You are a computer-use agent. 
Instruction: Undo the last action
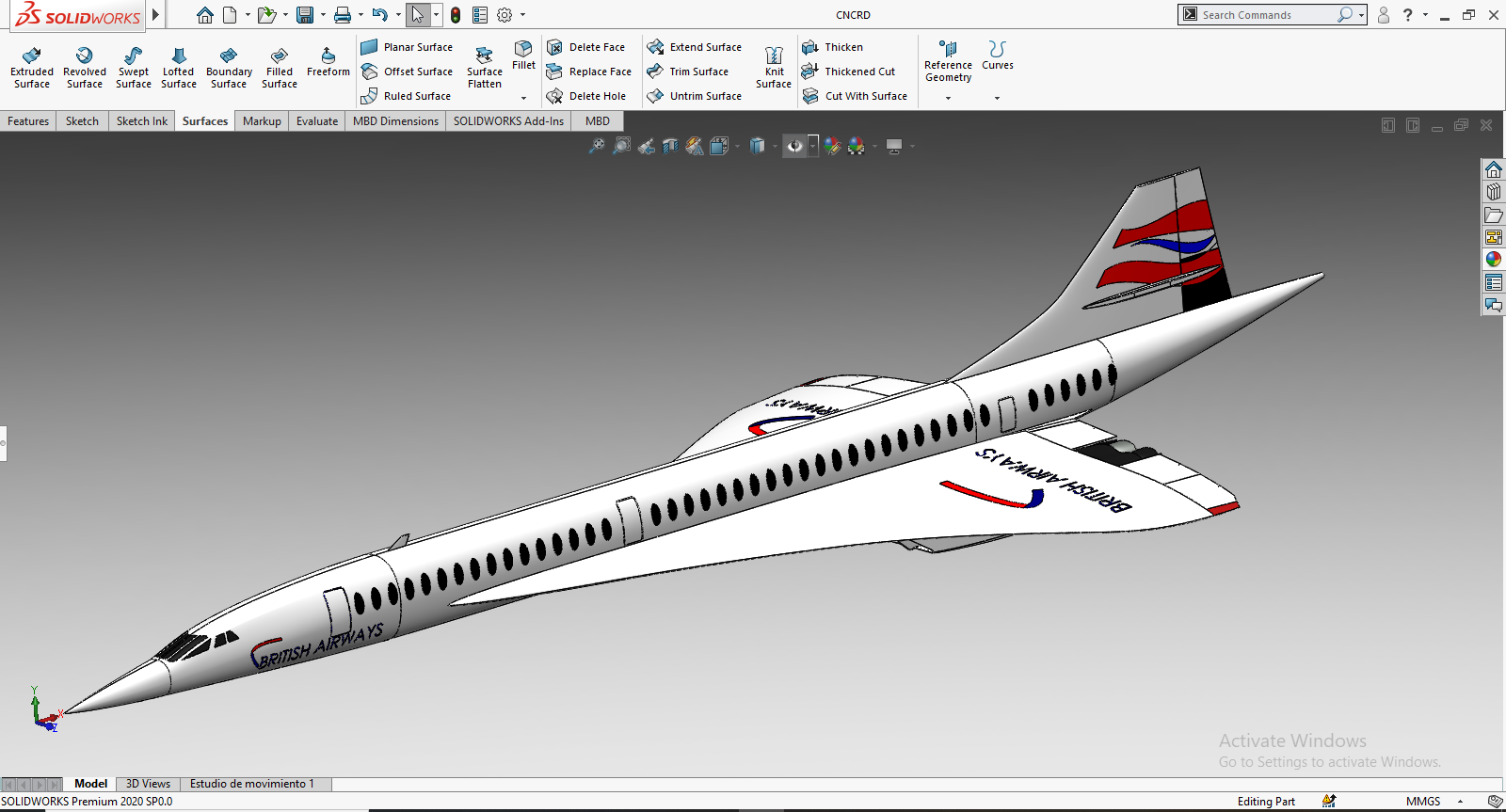pyautogui.click(x=379, y=15)
